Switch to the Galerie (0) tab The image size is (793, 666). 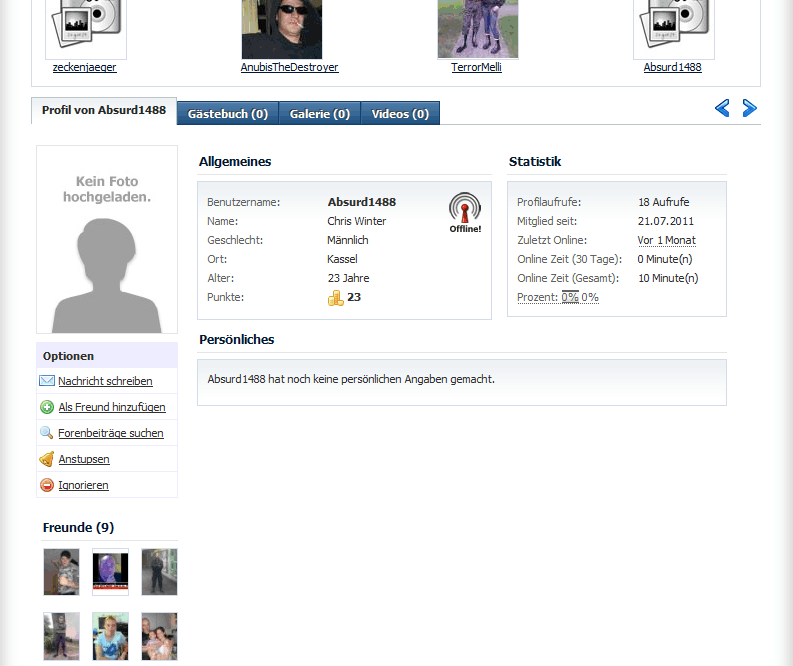tap(320, 114)
